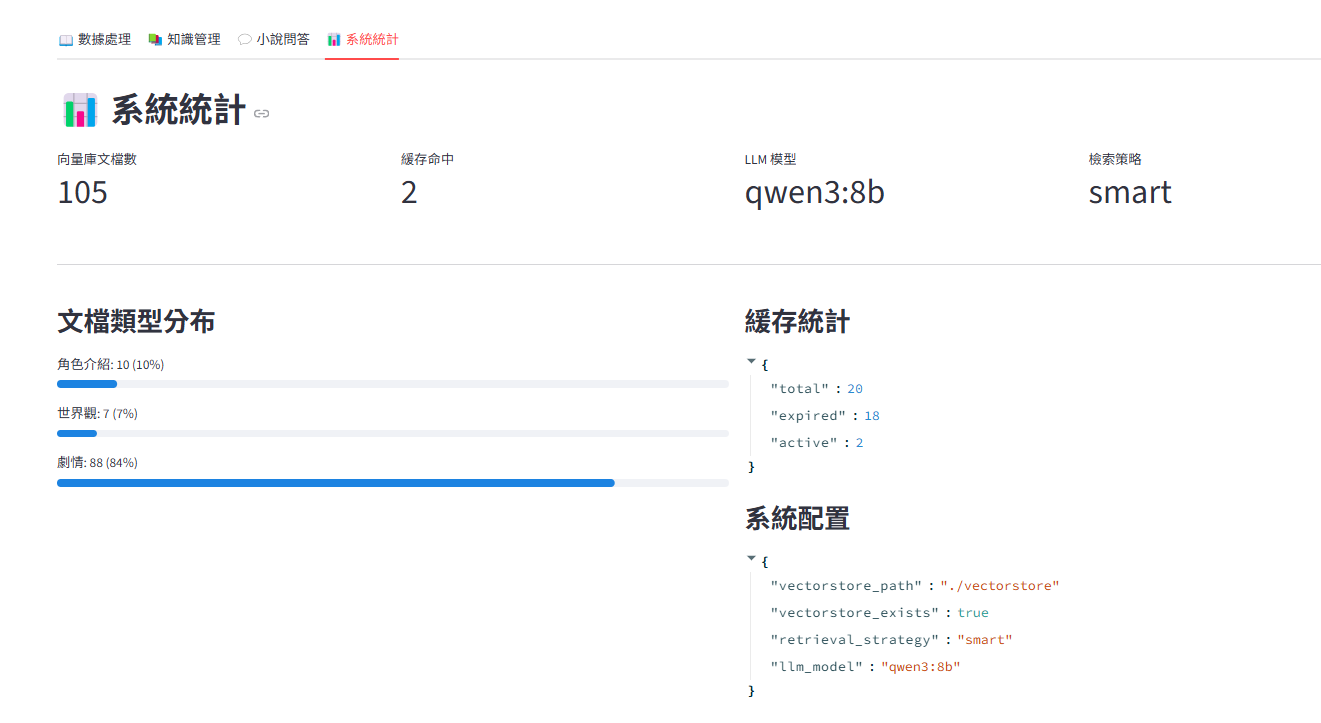Image resolution: width=1321 pixels, height=723 pixels.
Task: Click the large chart icon in page heading
Action: tap(80, 110)
